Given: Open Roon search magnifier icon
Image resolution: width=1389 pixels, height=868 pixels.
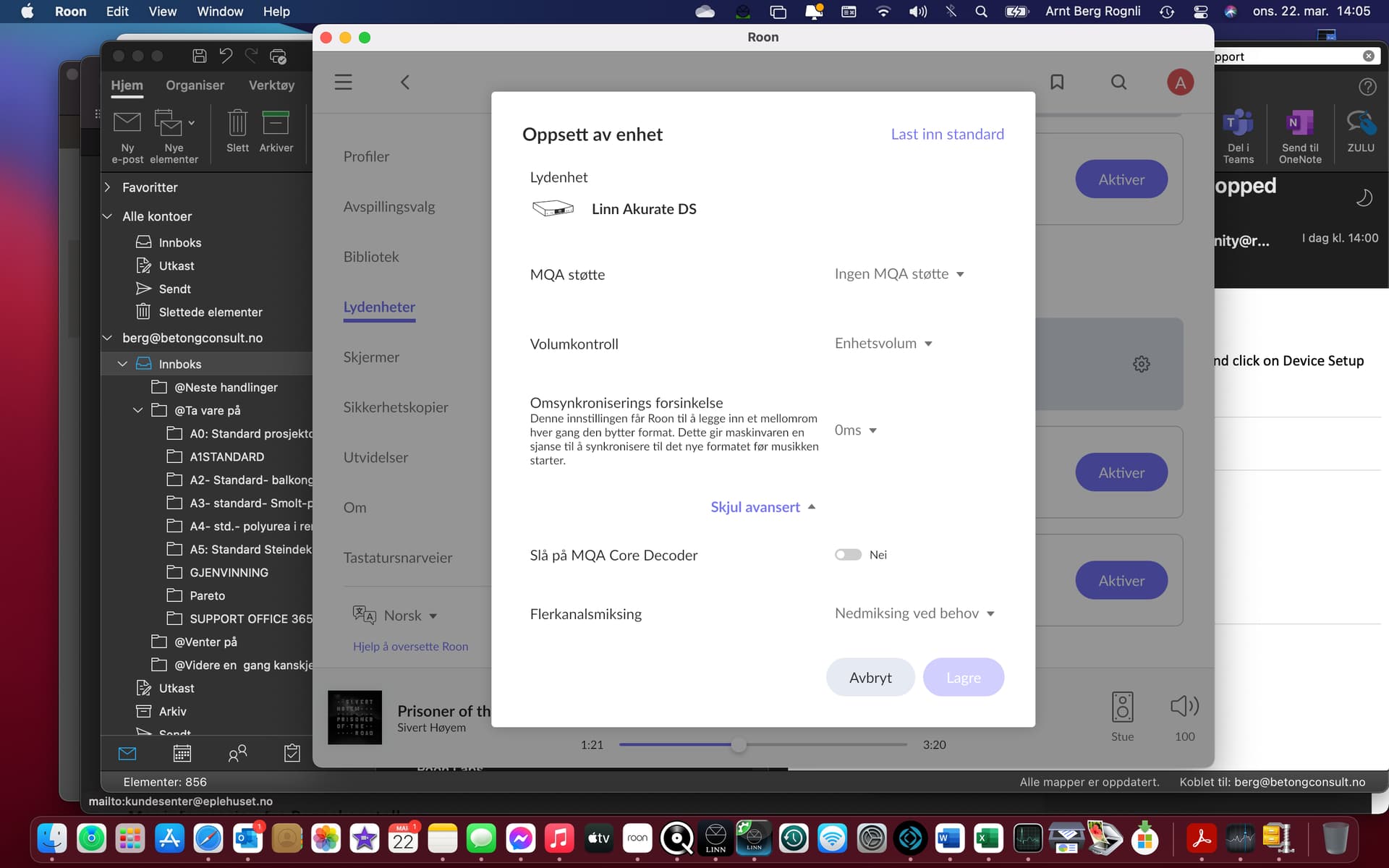Looking at the screenshot, I should tap(1118, 82).
